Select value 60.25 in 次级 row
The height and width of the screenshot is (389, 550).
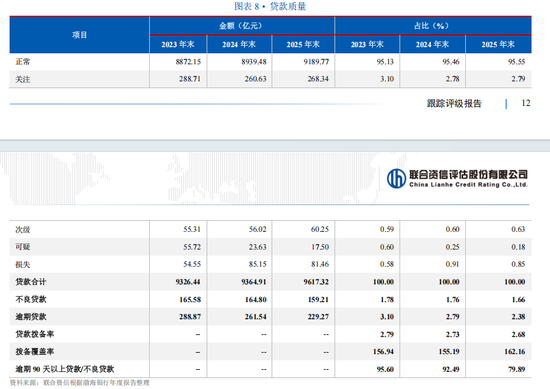point(320,229)
